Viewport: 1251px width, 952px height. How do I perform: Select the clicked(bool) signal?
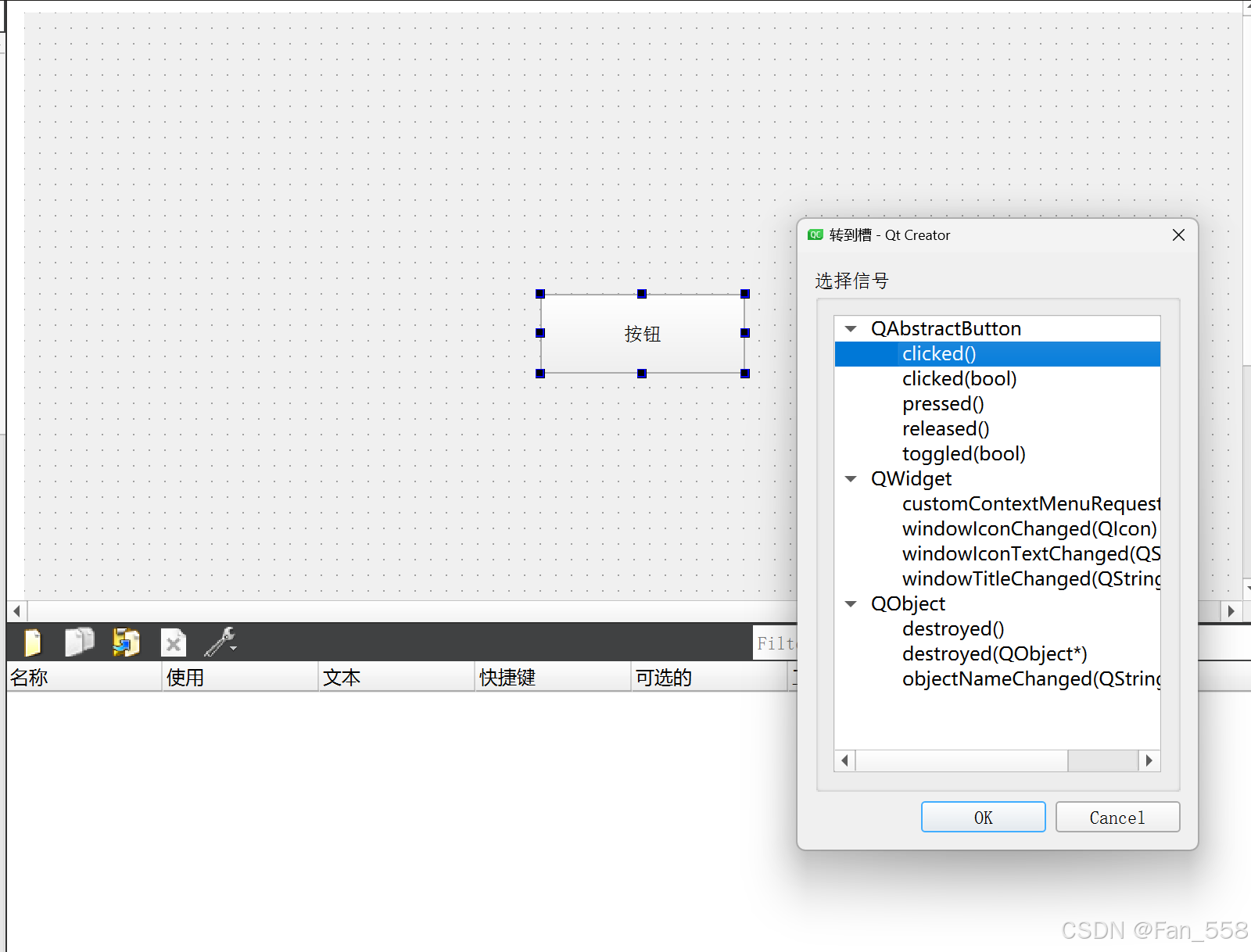pos(998,379)
